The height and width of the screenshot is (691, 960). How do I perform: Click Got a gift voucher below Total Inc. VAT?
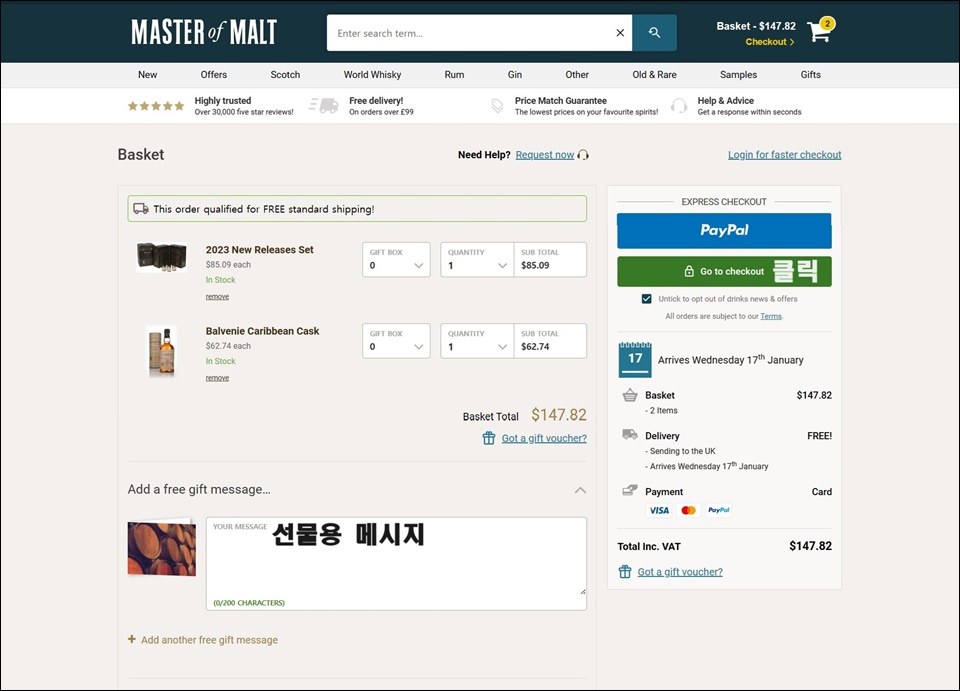click(680, 572)
